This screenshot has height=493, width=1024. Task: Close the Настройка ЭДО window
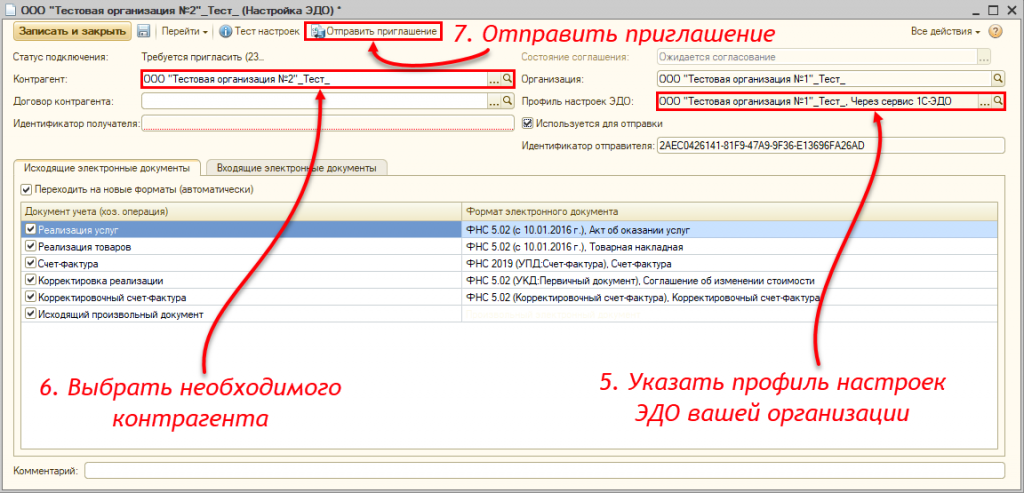coord(1013,10)
